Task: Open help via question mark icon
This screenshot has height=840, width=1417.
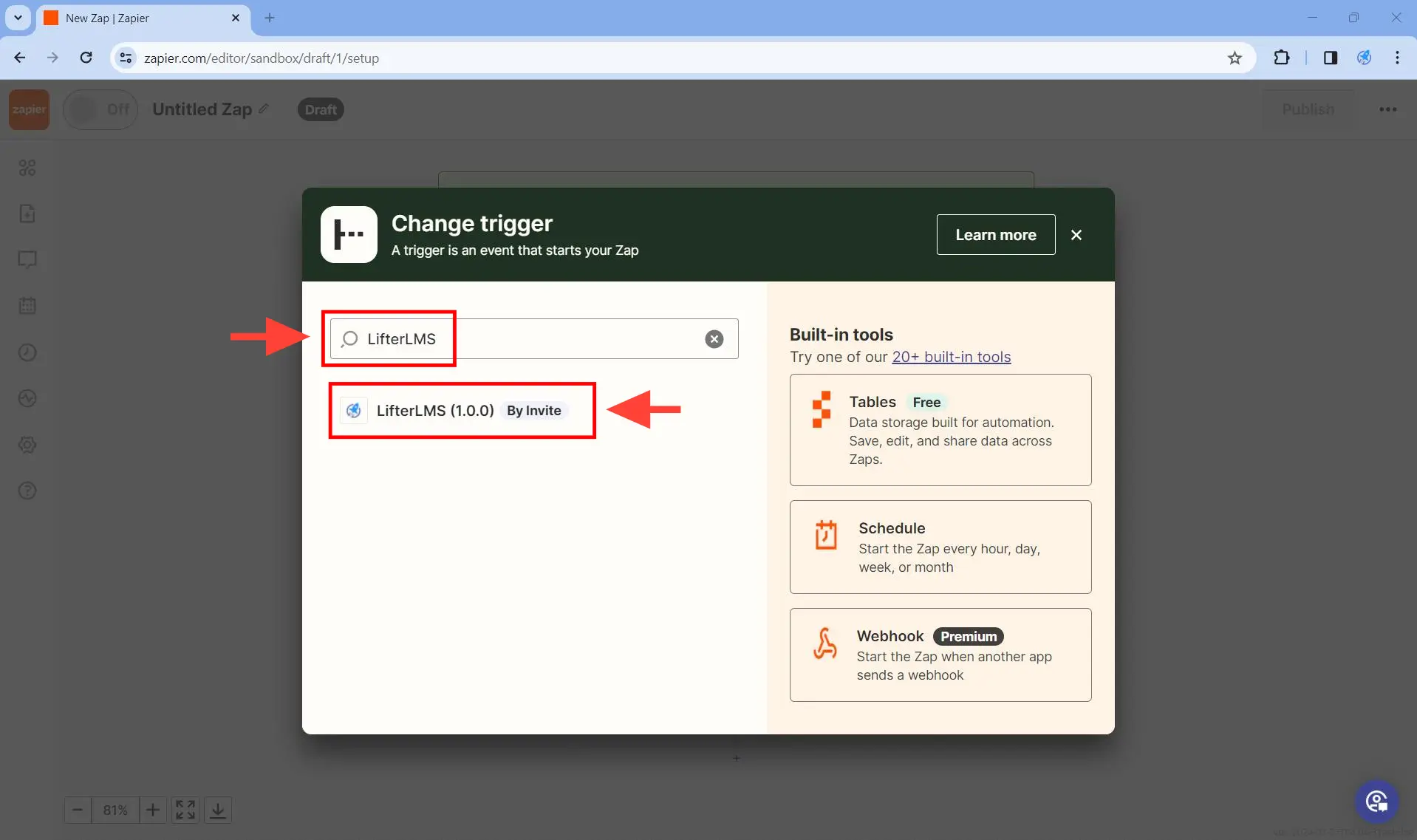Action: tap(27, 491)
